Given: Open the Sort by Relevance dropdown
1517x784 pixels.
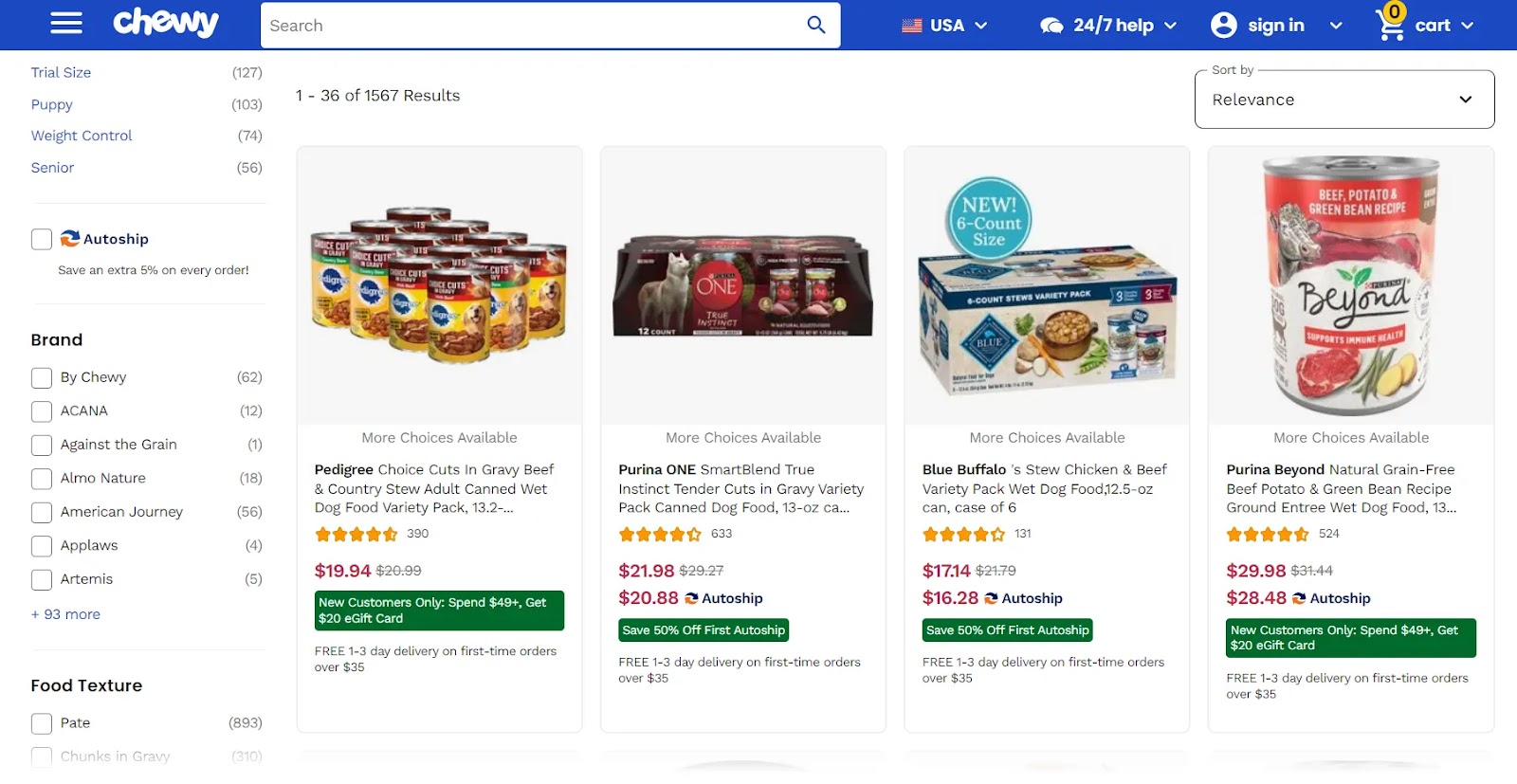Looking at the screenshot, I should pos(1344,99).
